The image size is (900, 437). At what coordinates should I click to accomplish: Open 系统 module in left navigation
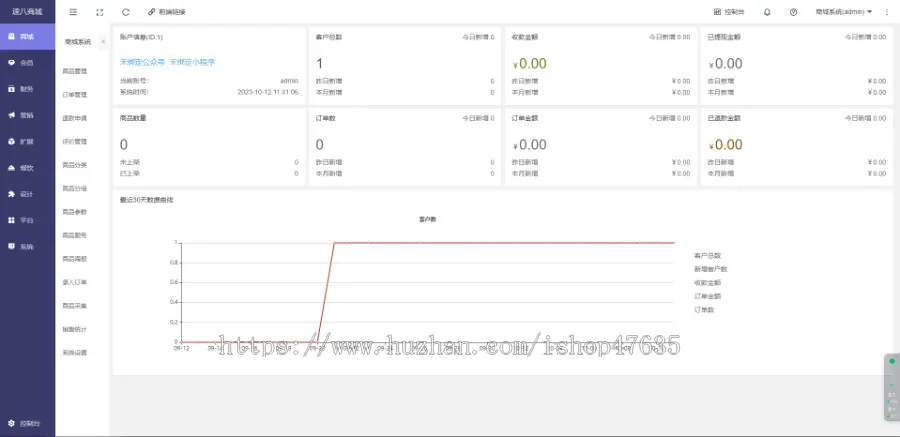28,246
